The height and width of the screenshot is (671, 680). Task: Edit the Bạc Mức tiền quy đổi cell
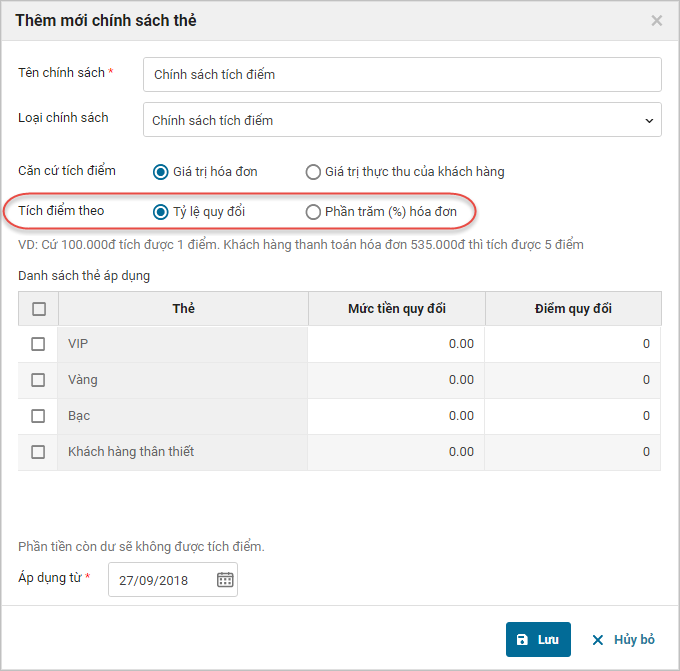(x=397, y=416)
